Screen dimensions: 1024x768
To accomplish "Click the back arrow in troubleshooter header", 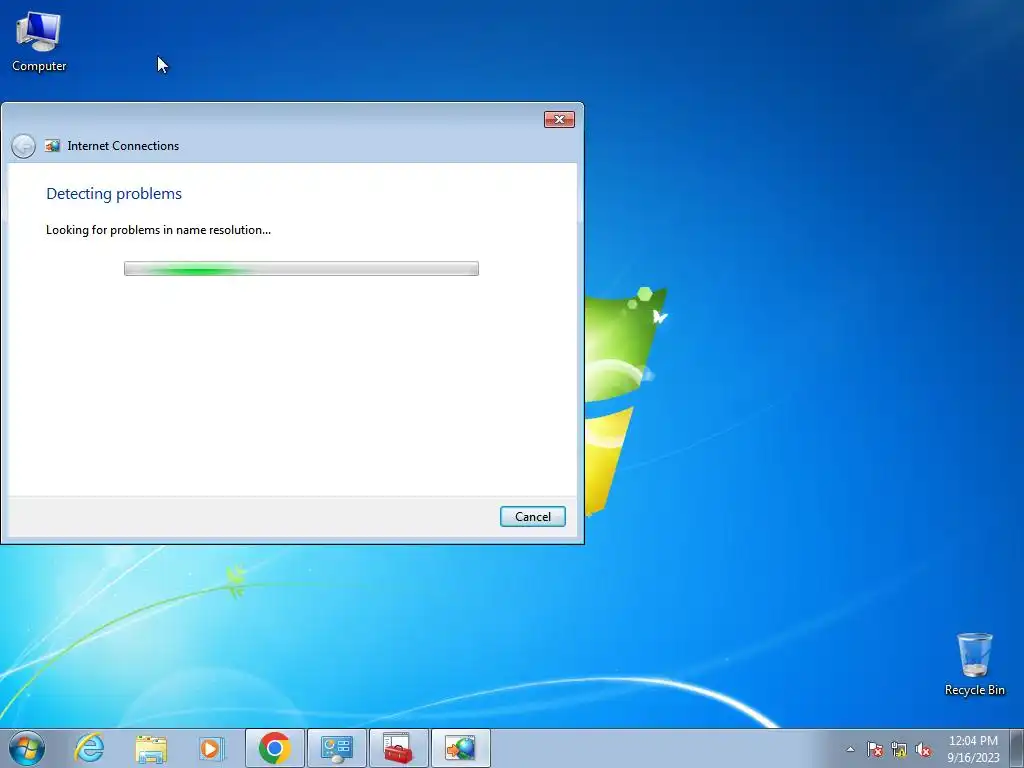I will 24,146.
